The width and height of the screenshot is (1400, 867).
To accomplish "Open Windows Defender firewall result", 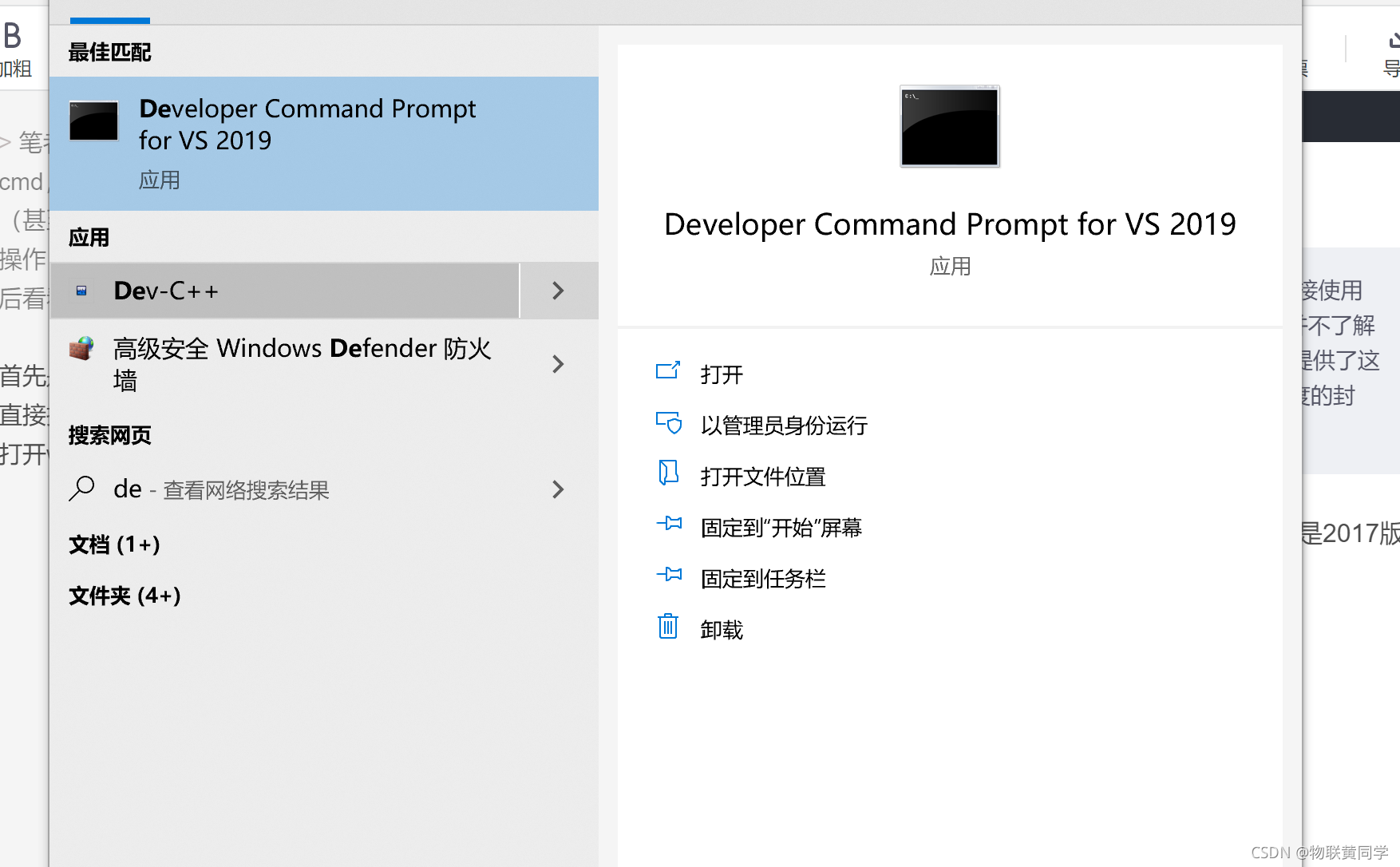I will (284, 364).
